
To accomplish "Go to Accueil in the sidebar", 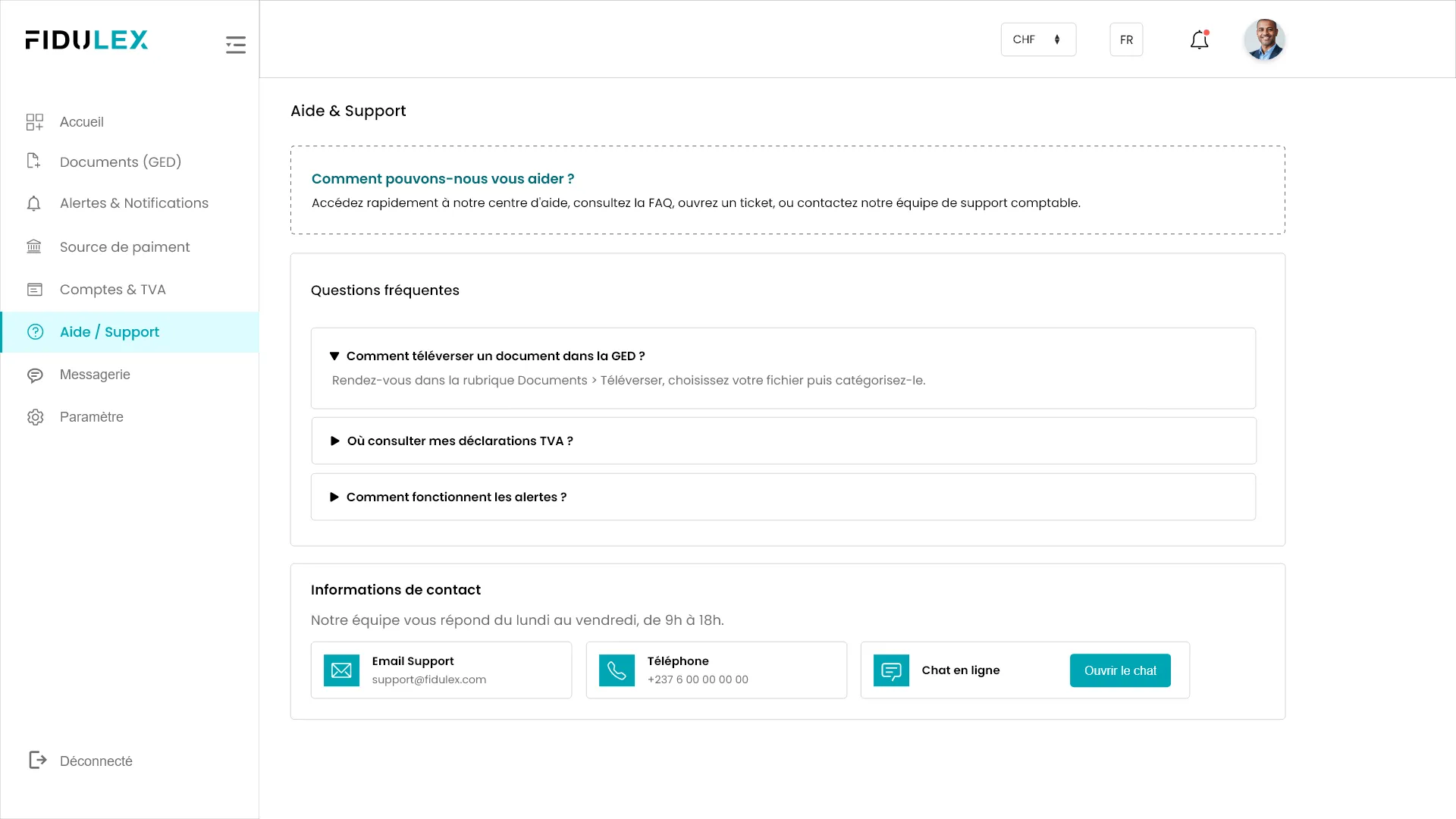I will [x=82, y=122].
